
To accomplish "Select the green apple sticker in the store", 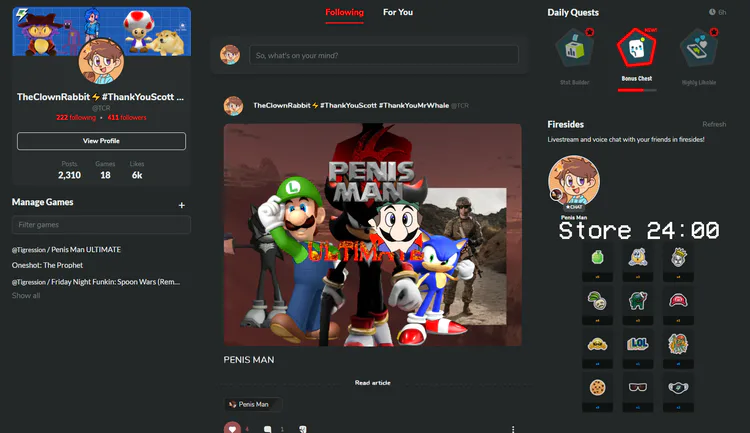I will [x=597, y=257].
